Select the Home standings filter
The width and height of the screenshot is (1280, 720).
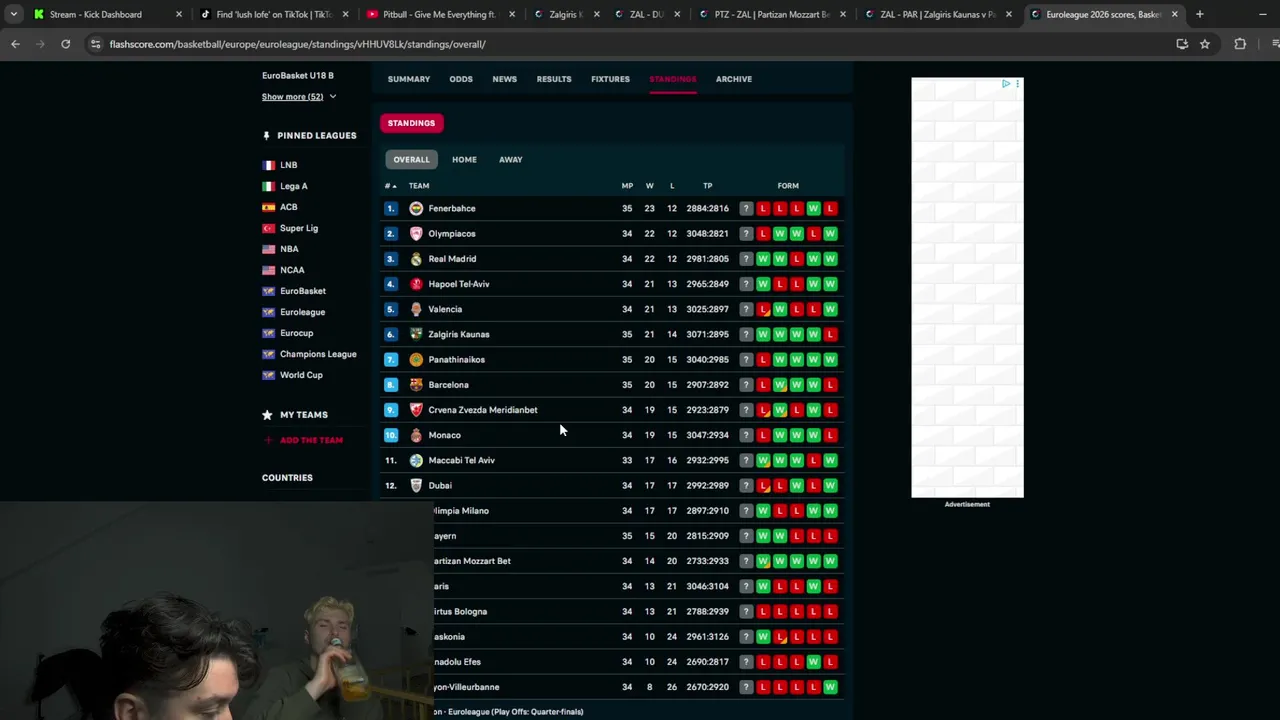point(464,160)
